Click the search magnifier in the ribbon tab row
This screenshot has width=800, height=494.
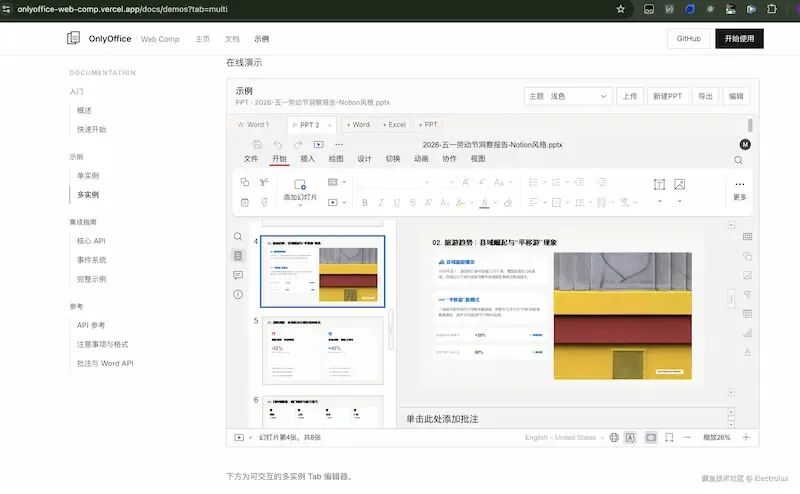coord(738,160)
